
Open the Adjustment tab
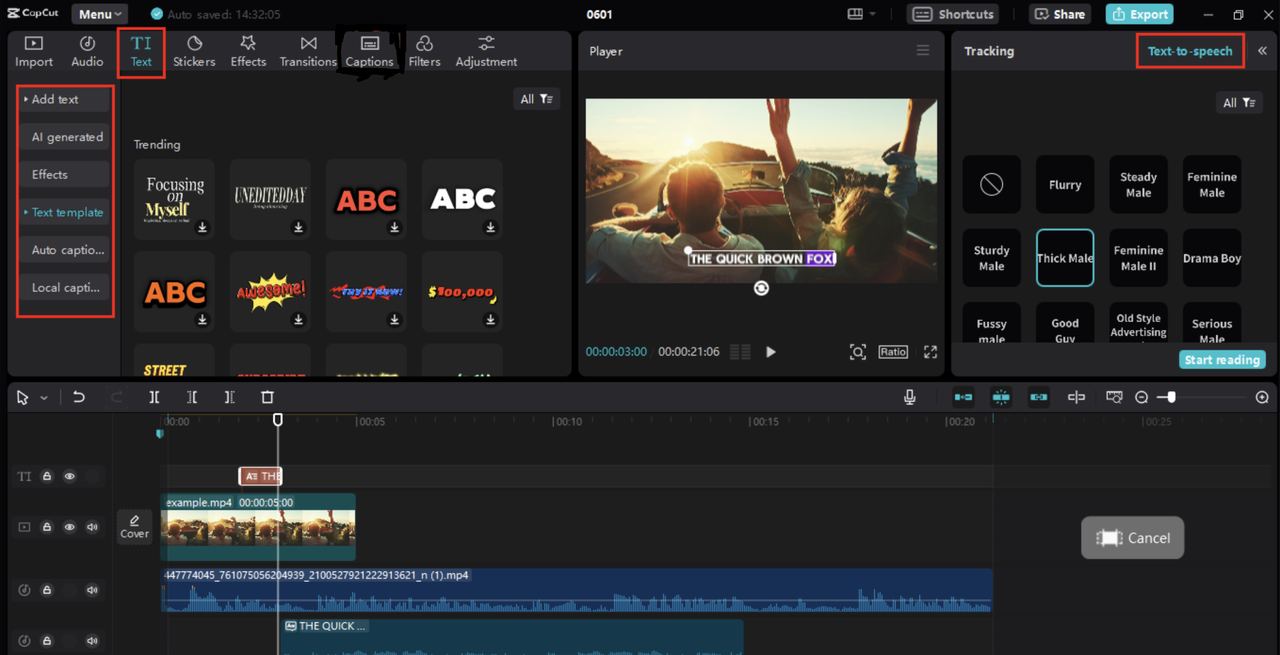486,51
